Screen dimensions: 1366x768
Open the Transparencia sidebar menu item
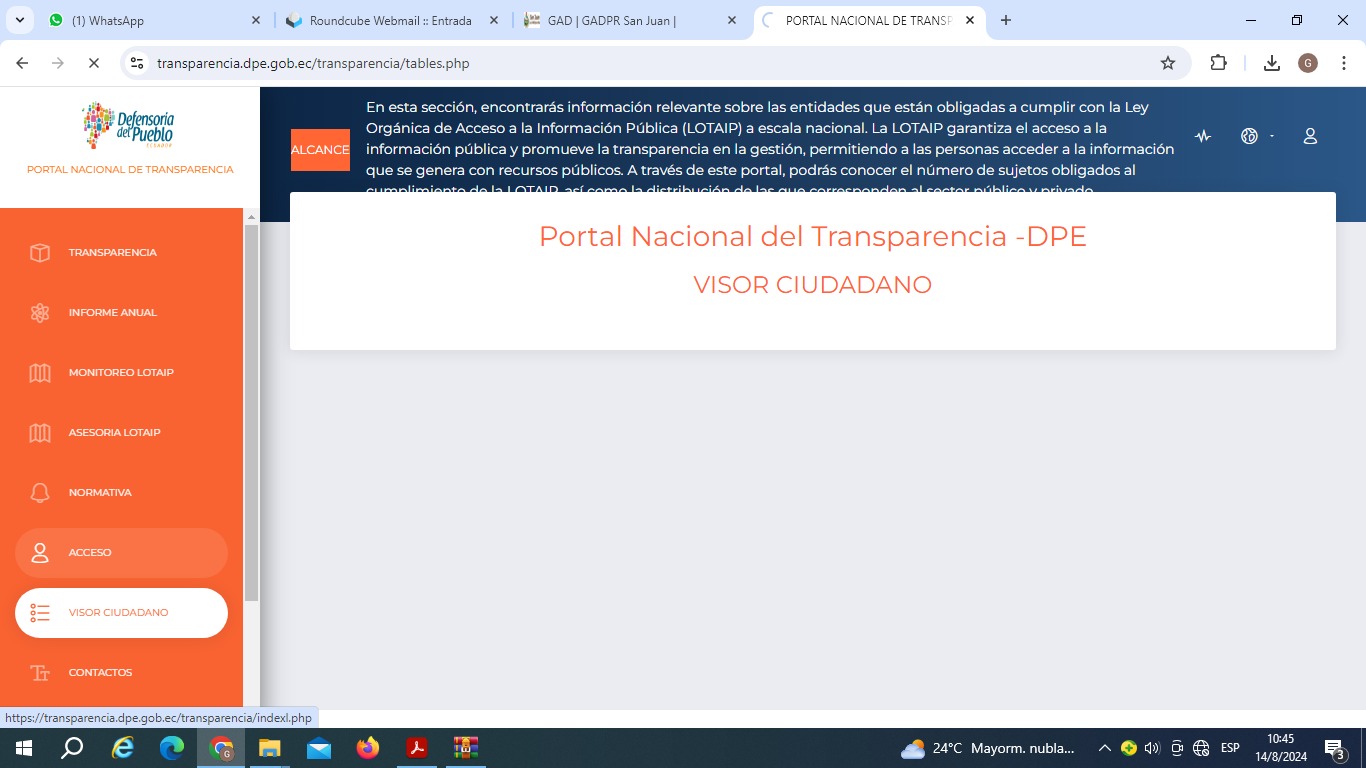click(112, 253)
